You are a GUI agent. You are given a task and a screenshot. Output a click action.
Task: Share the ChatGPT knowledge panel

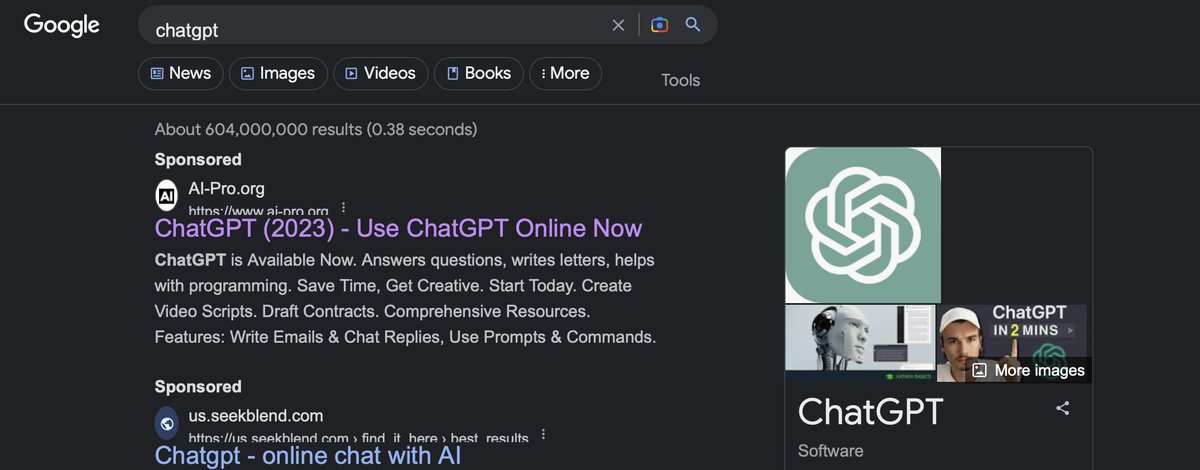pos(1063,408)
